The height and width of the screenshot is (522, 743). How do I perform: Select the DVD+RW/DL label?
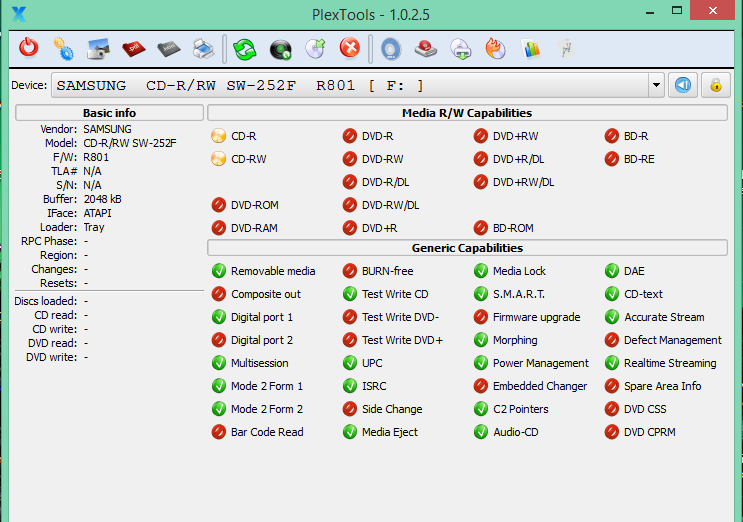click(524, 182)
